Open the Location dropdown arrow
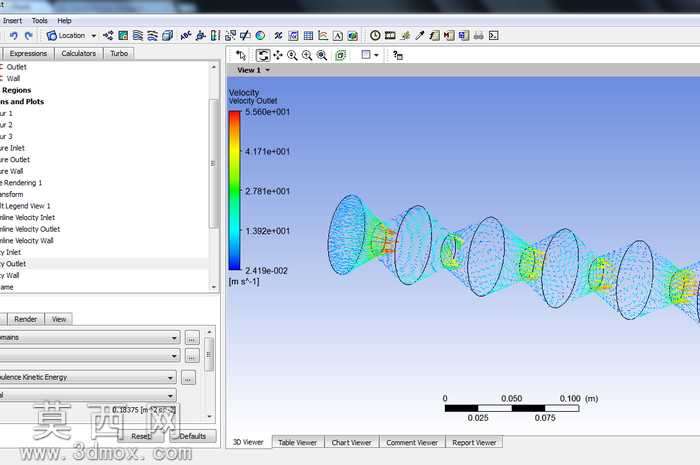Image resolution: width=700 pixels, height=465 pixels. click(x=94, y=36)
